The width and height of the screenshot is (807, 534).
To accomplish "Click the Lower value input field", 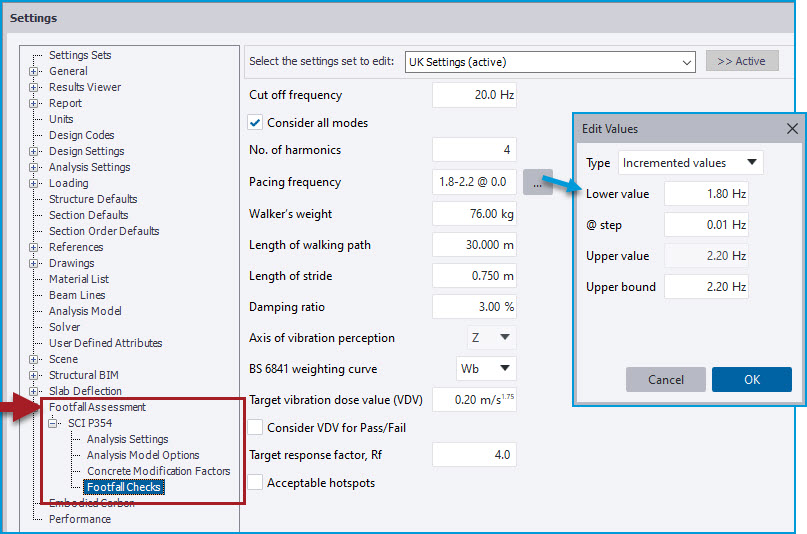I will [706, 194].
